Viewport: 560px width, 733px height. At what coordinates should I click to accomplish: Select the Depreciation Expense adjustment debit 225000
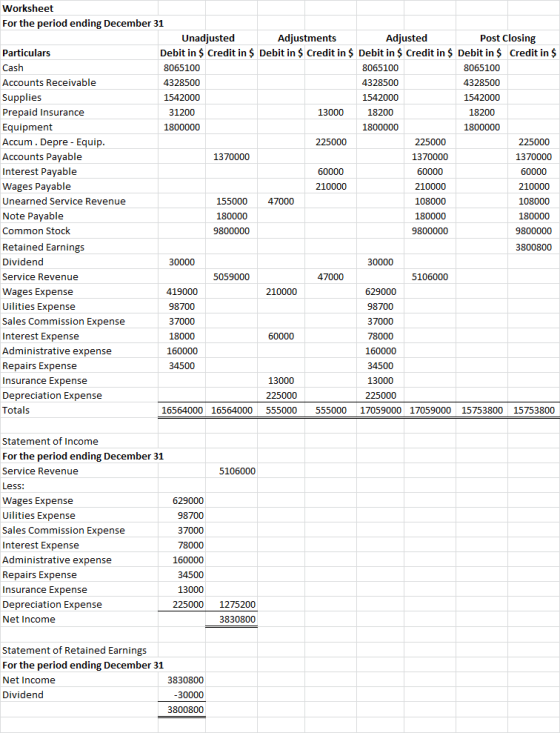point(281,395)
